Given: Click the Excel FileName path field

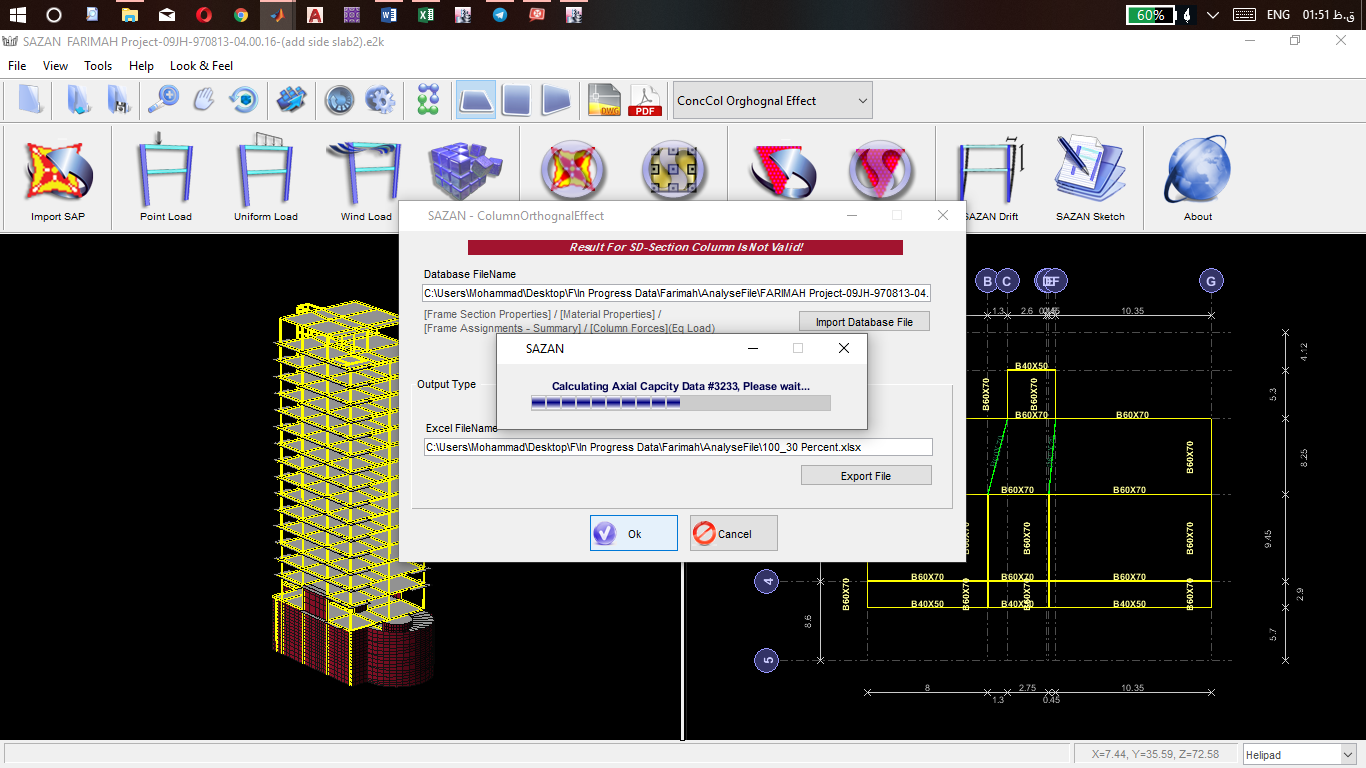Looking at the screenshot, I should pos(677,447).
